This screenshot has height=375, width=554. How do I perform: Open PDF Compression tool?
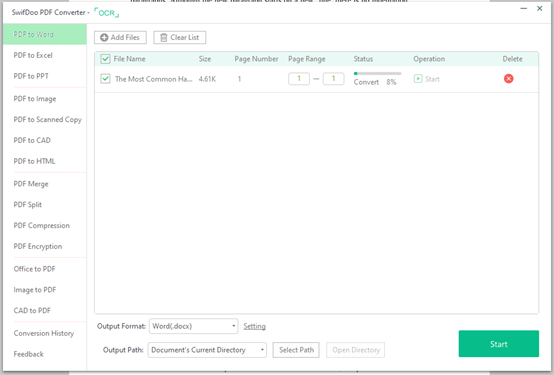click(x=41, y=225)
